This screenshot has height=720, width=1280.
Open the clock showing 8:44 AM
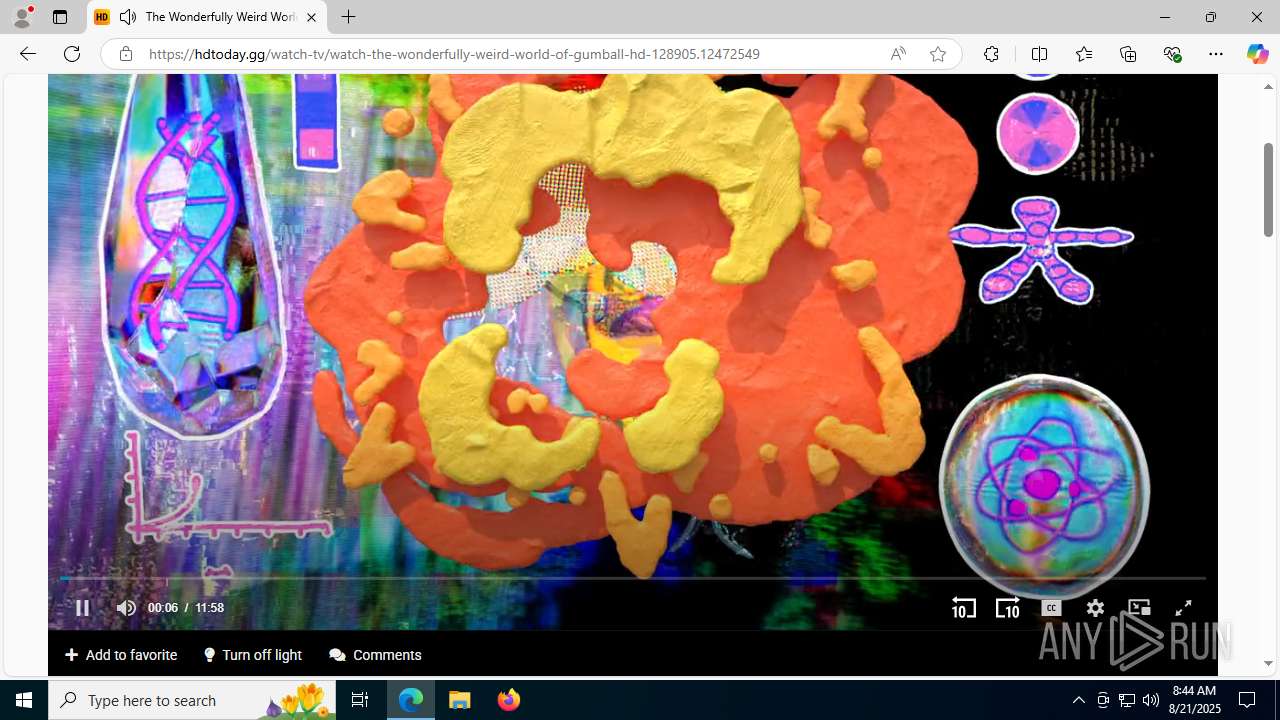1196,700
